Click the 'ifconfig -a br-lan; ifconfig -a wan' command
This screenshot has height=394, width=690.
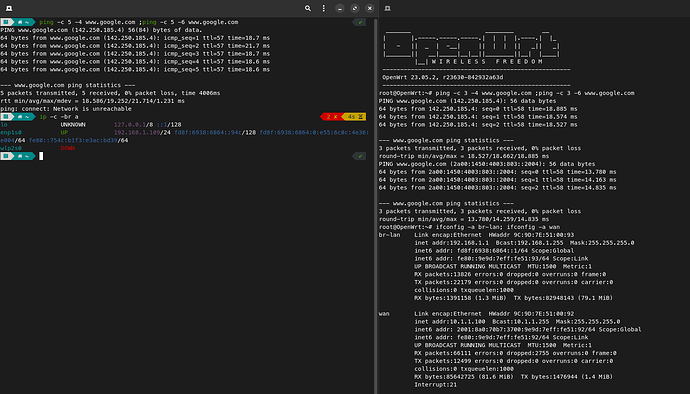(498, 227)
